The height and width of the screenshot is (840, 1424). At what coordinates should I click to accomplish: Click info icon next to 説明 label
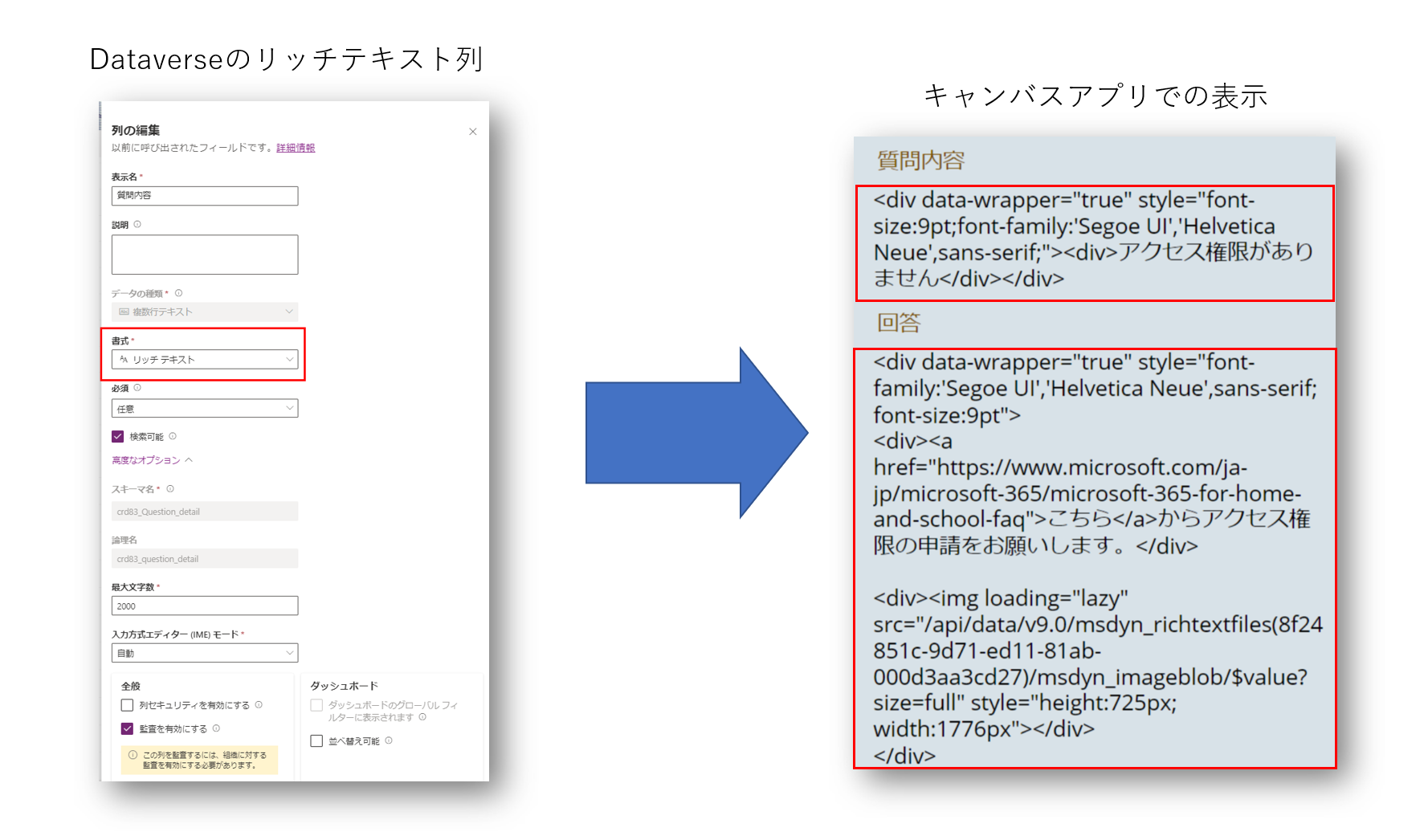pyautogui.click(x=137, y=225)
